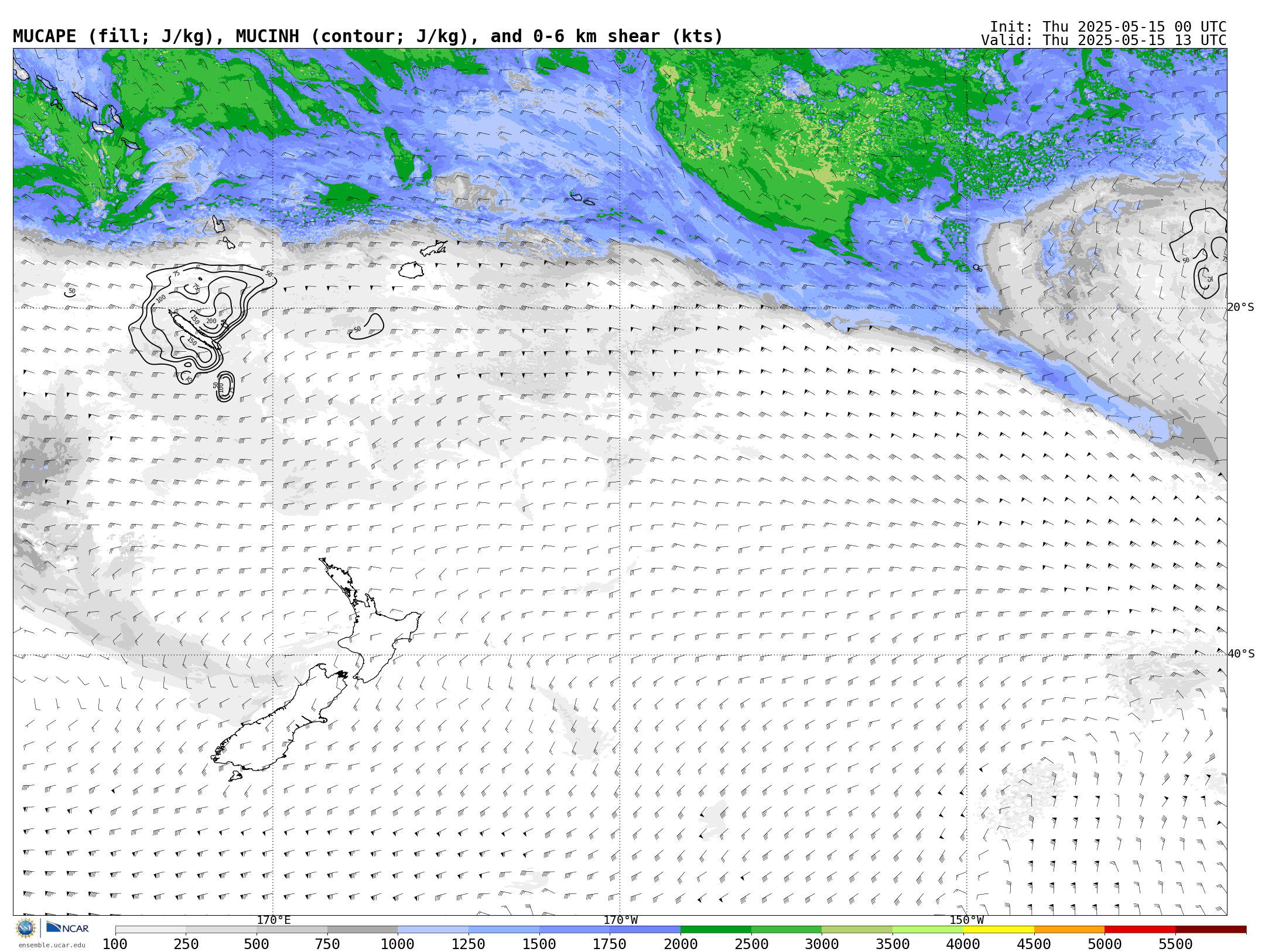The height and width of the screenshot is (952, 1265).
Task: Pick the dark red colorbar swatch above 5500
Action: coord(1211,930)
